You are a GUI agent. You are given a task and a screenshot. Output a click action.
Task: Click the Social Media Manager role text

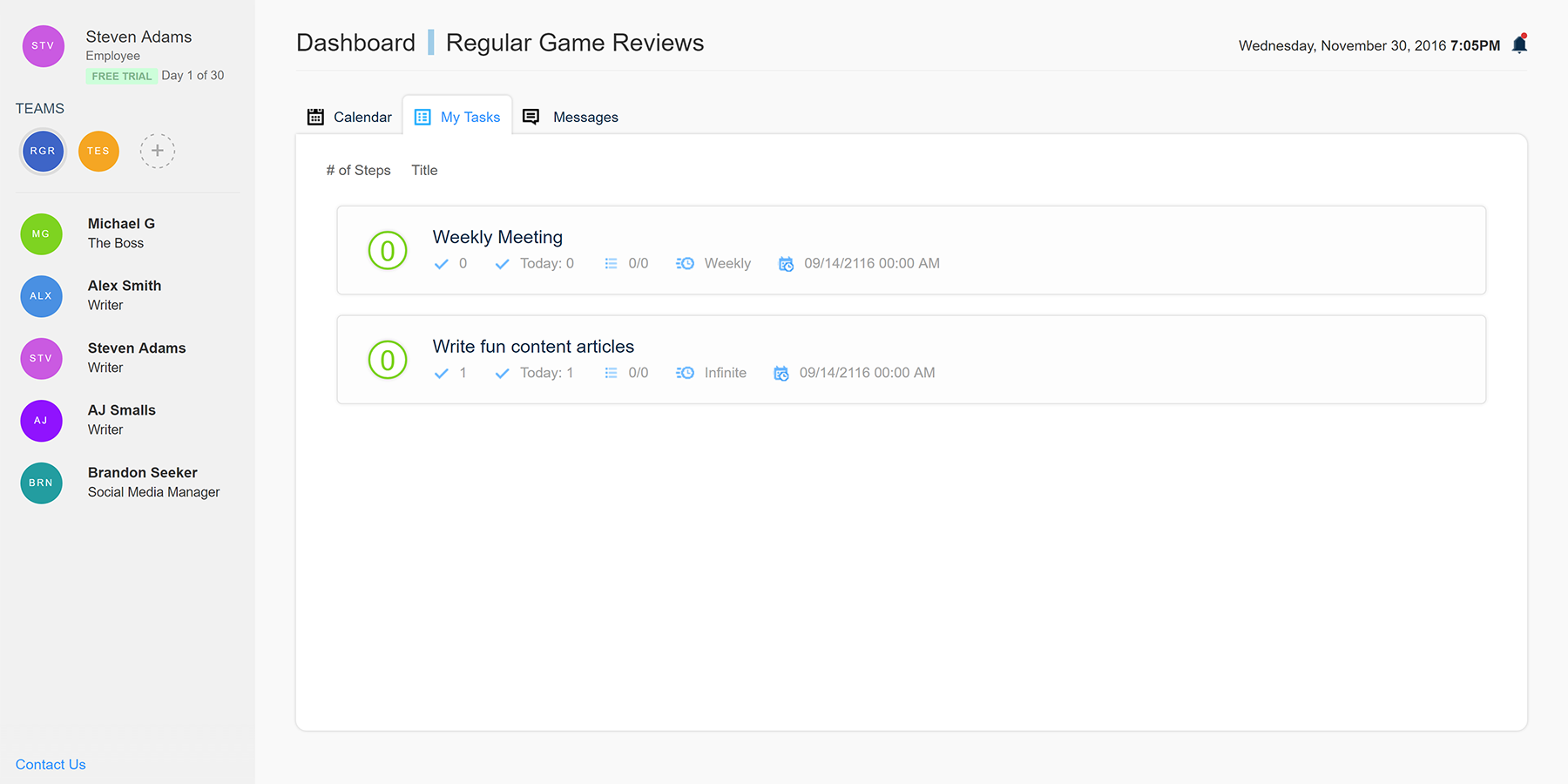pyautogui.click(x=153, y=492)
